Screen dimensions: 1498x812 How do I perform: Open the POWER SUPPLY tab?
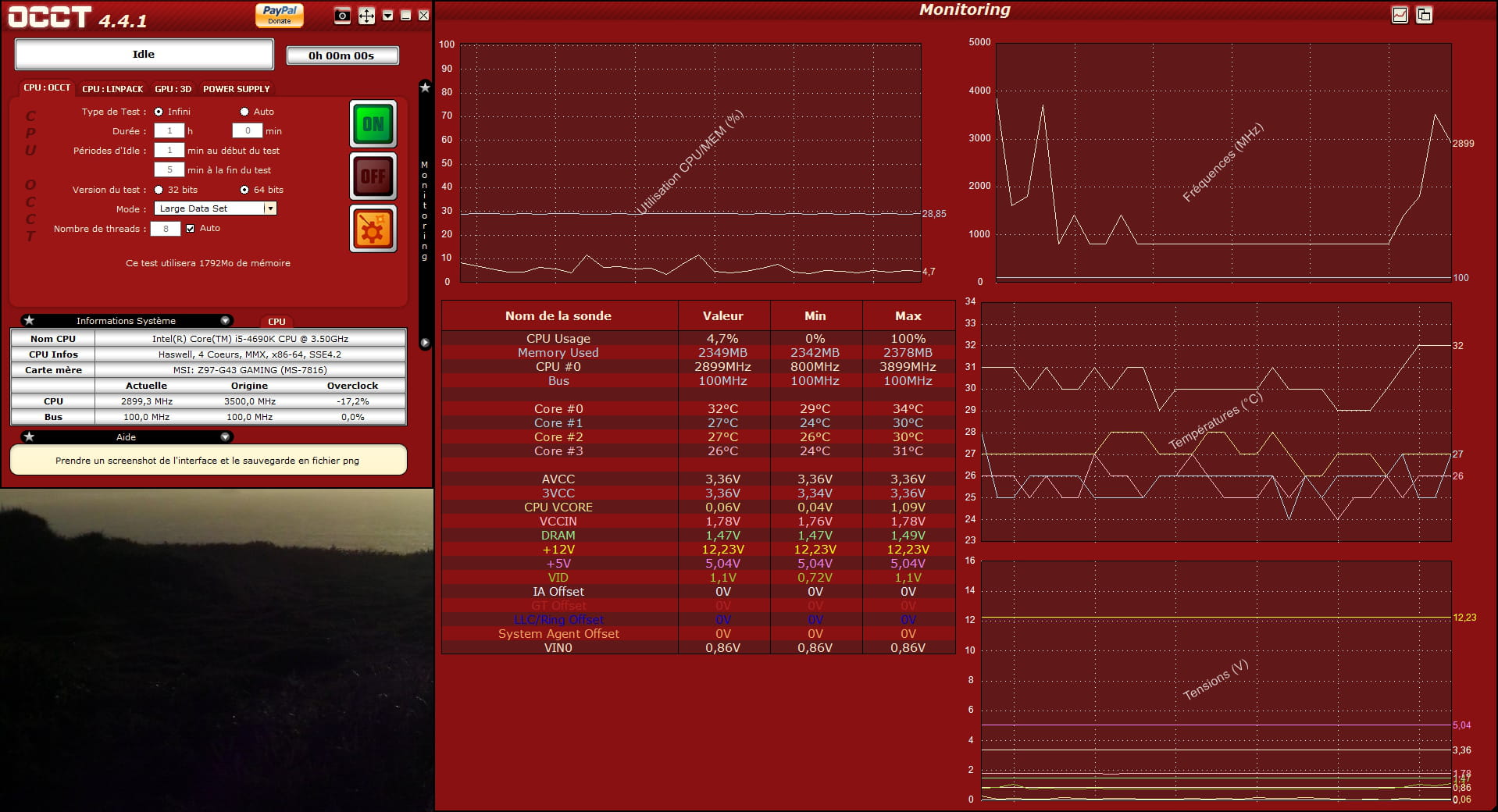point(236,89)
